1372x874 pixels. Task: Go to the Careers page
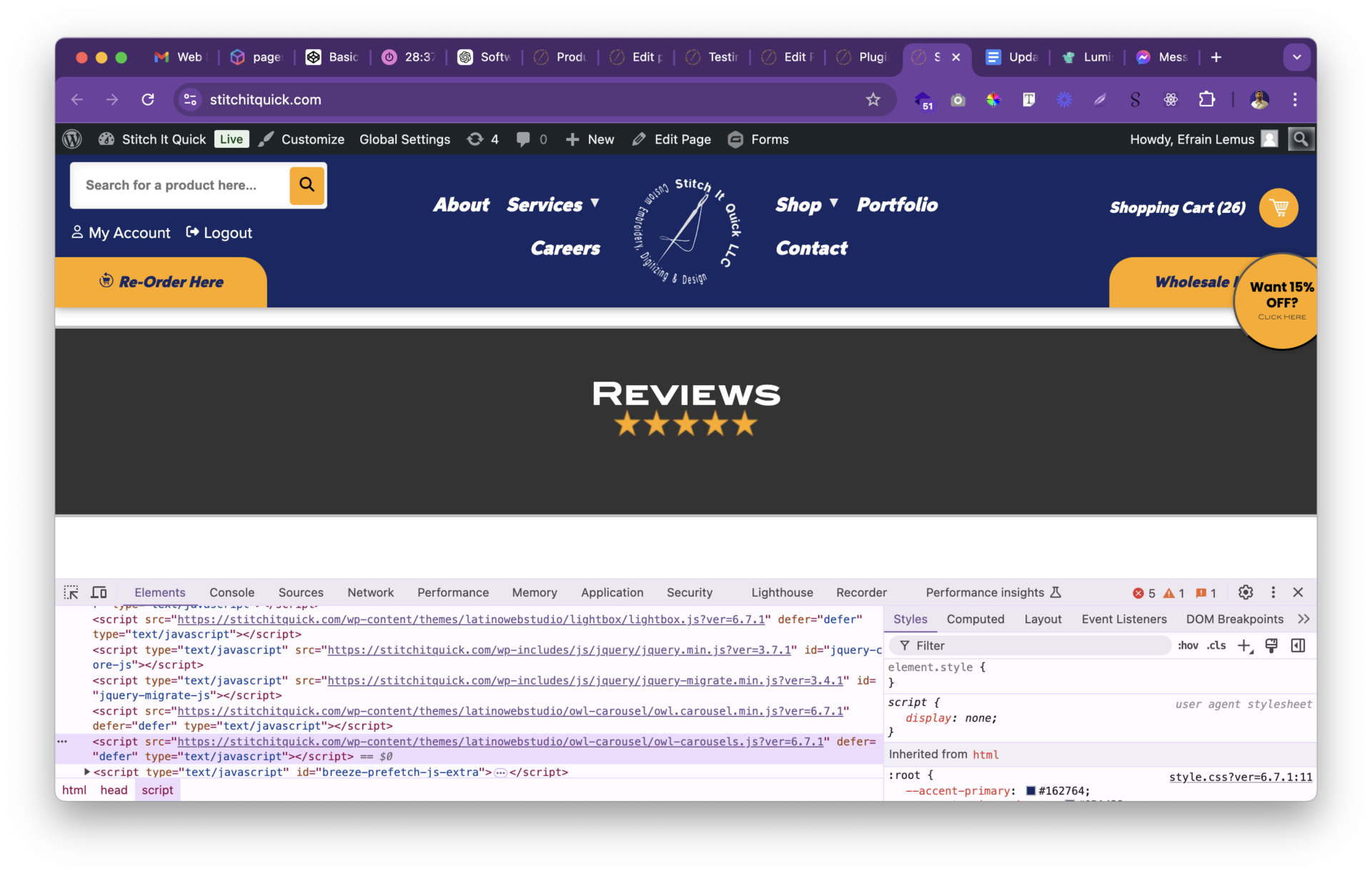point(565,249)
